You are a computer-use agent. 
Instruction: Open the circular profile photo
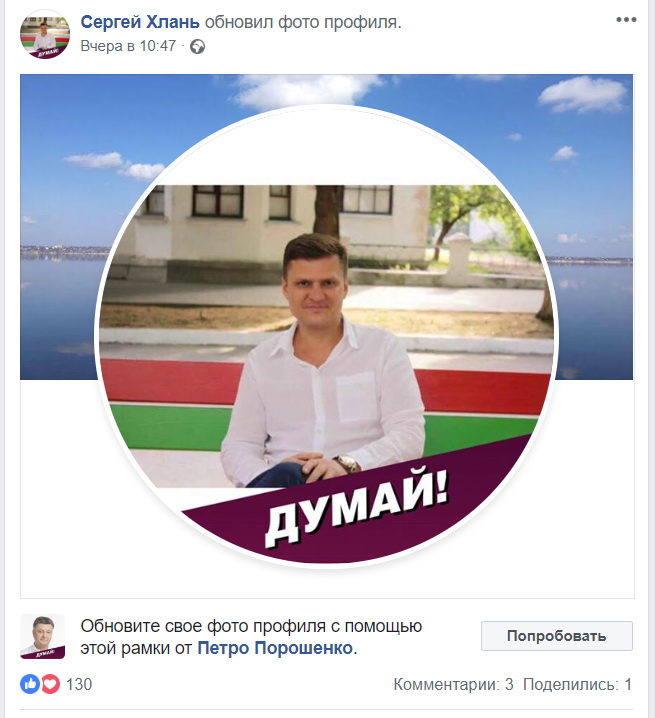(x=326, y=337)
